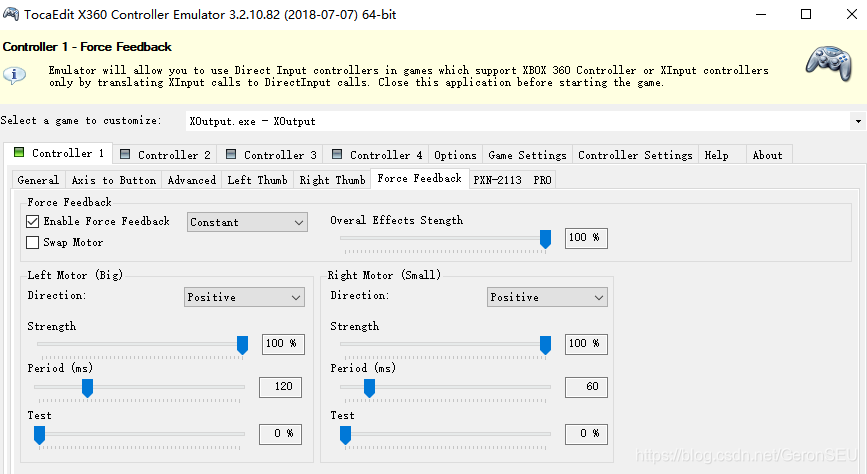Open Left Motor Direction dropdown
The height and width of the screenshot is (474, 867).
point(244,297)
